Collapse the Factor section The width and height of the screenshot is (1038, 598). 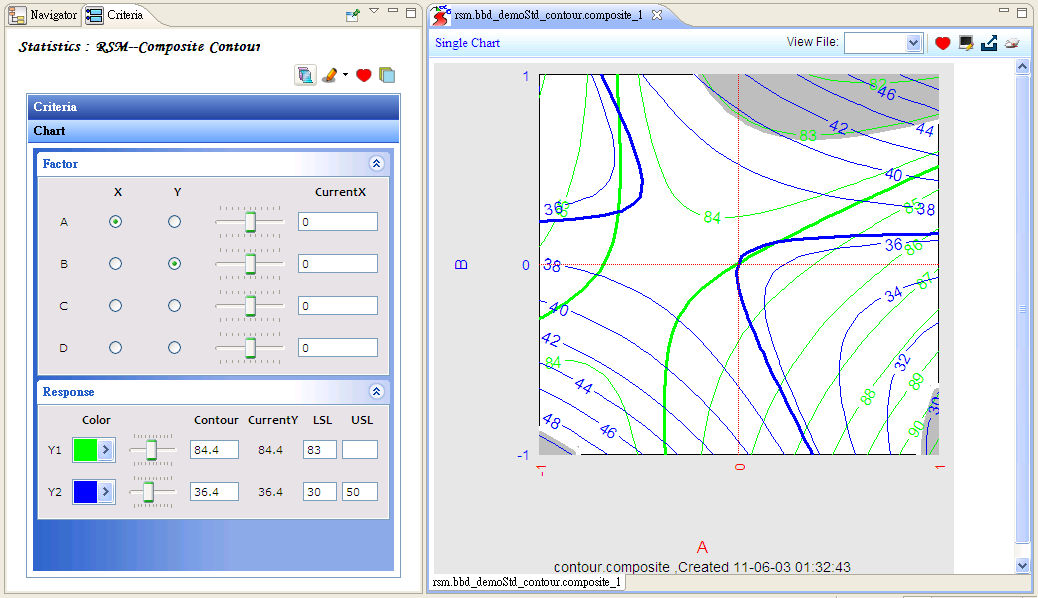(377, 164)
